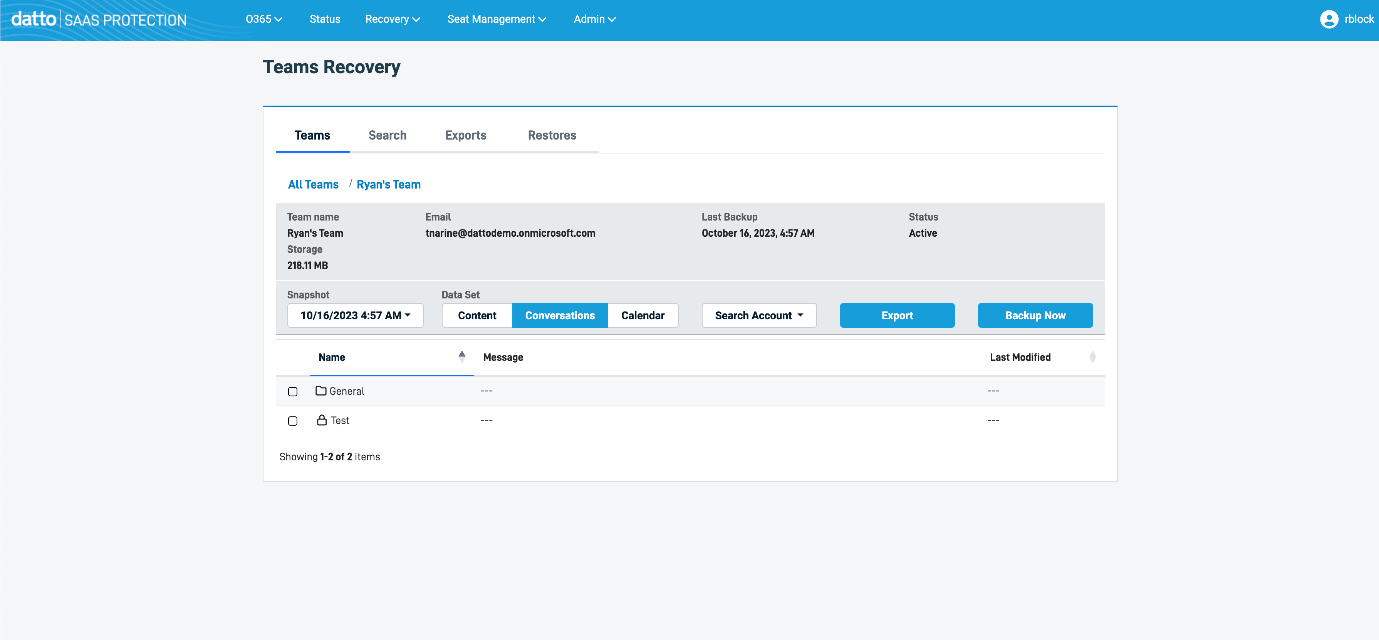Select the Calendar data set

(x=643, y=315)
